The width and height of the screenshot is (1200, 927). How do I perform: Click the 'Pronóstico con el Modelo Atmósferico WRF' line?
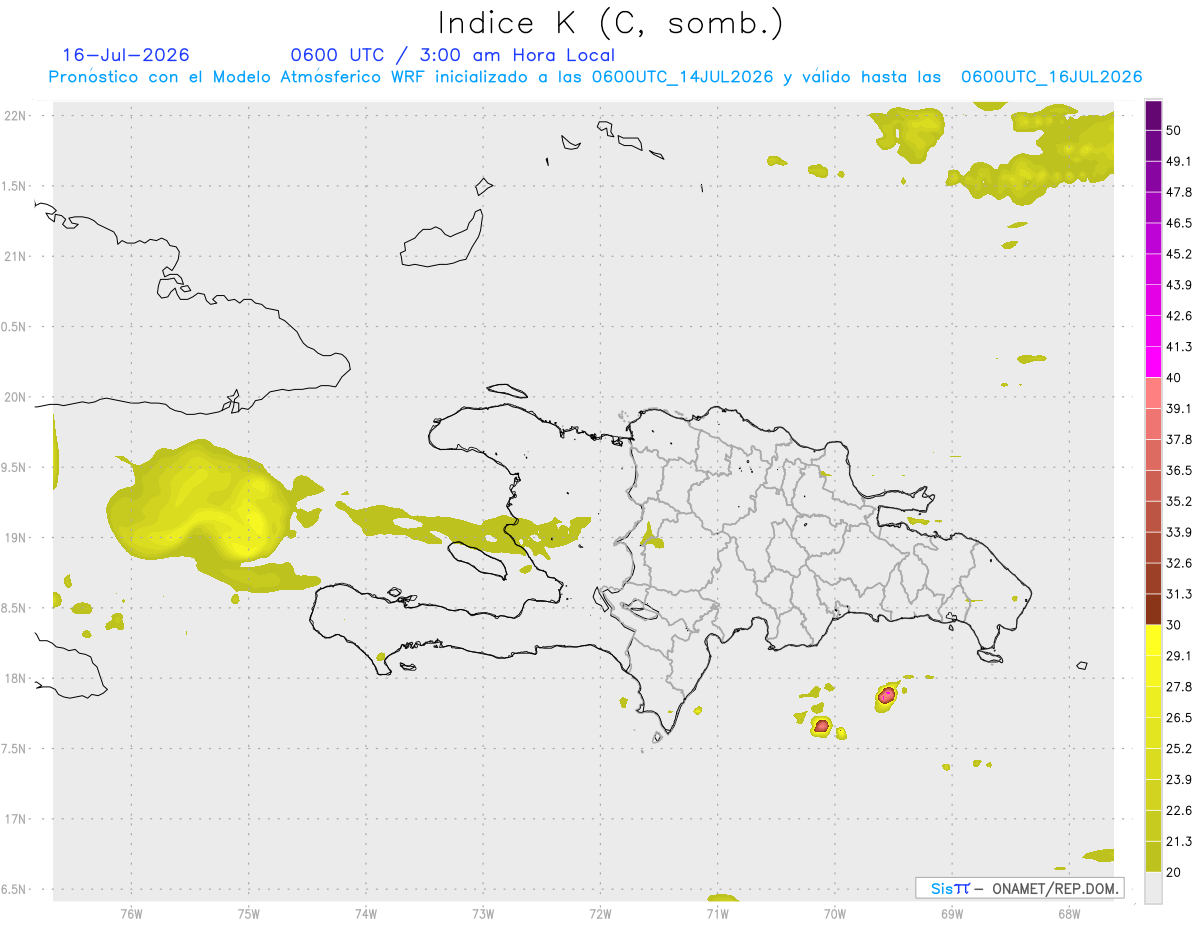tap(595, 77)
